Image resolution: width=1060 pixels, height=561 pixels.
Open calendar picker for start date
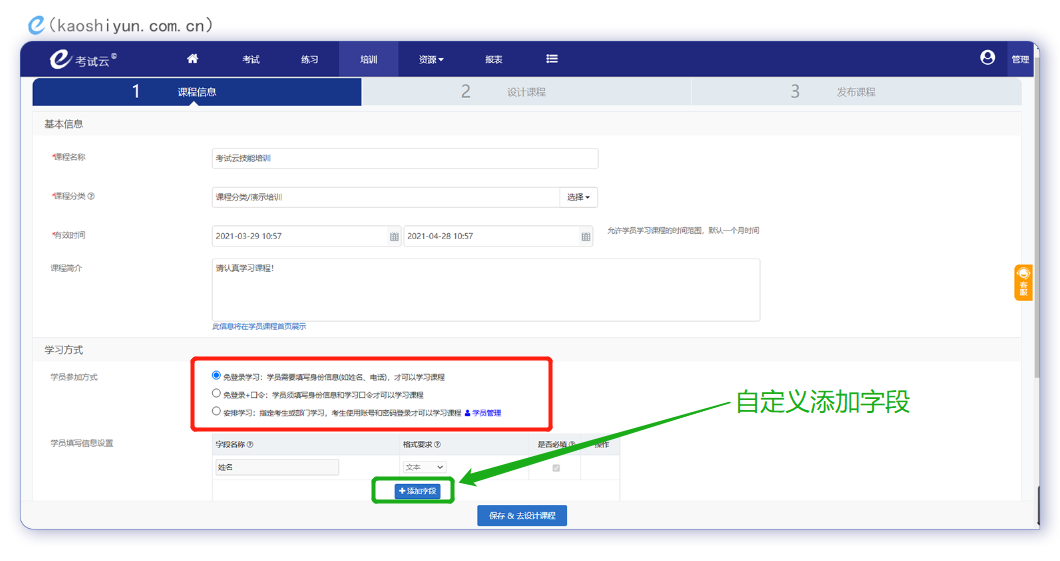394,237
